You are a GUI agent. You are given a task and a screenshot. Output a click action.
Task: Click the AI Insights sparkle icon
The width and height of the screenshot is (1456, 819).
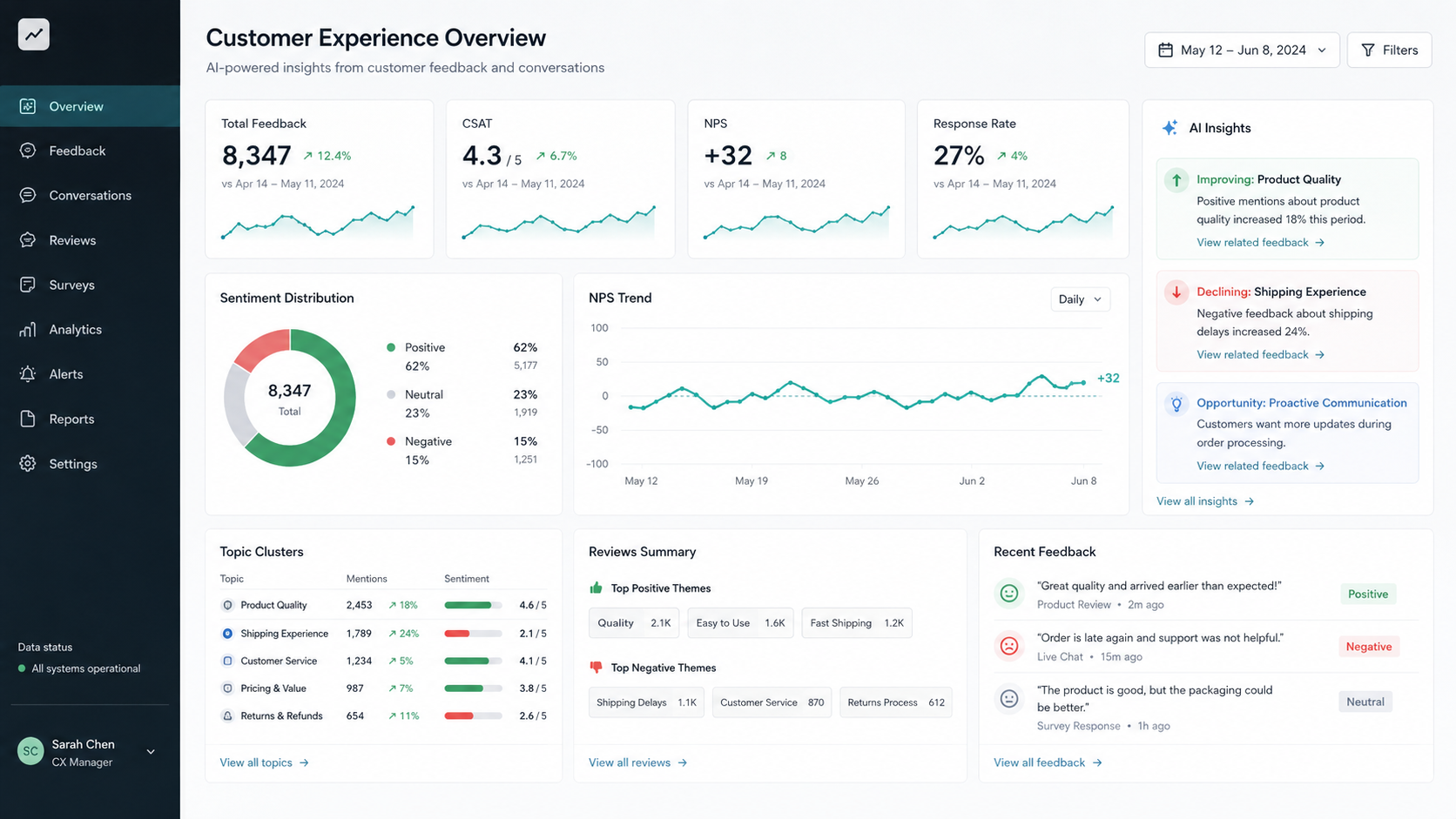click(1170, 128)
